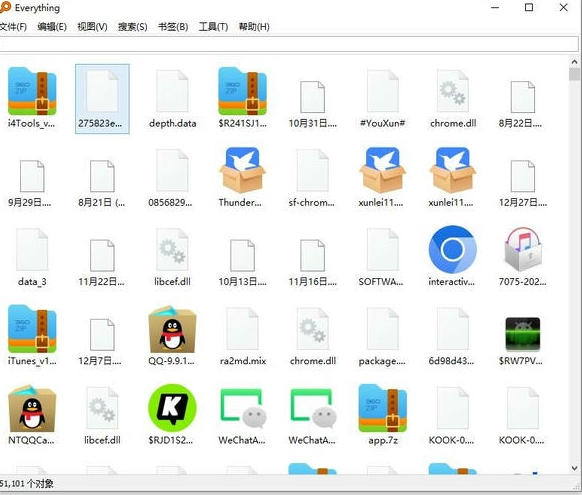Select the ra2md.mix file icon

pos(242,329)
